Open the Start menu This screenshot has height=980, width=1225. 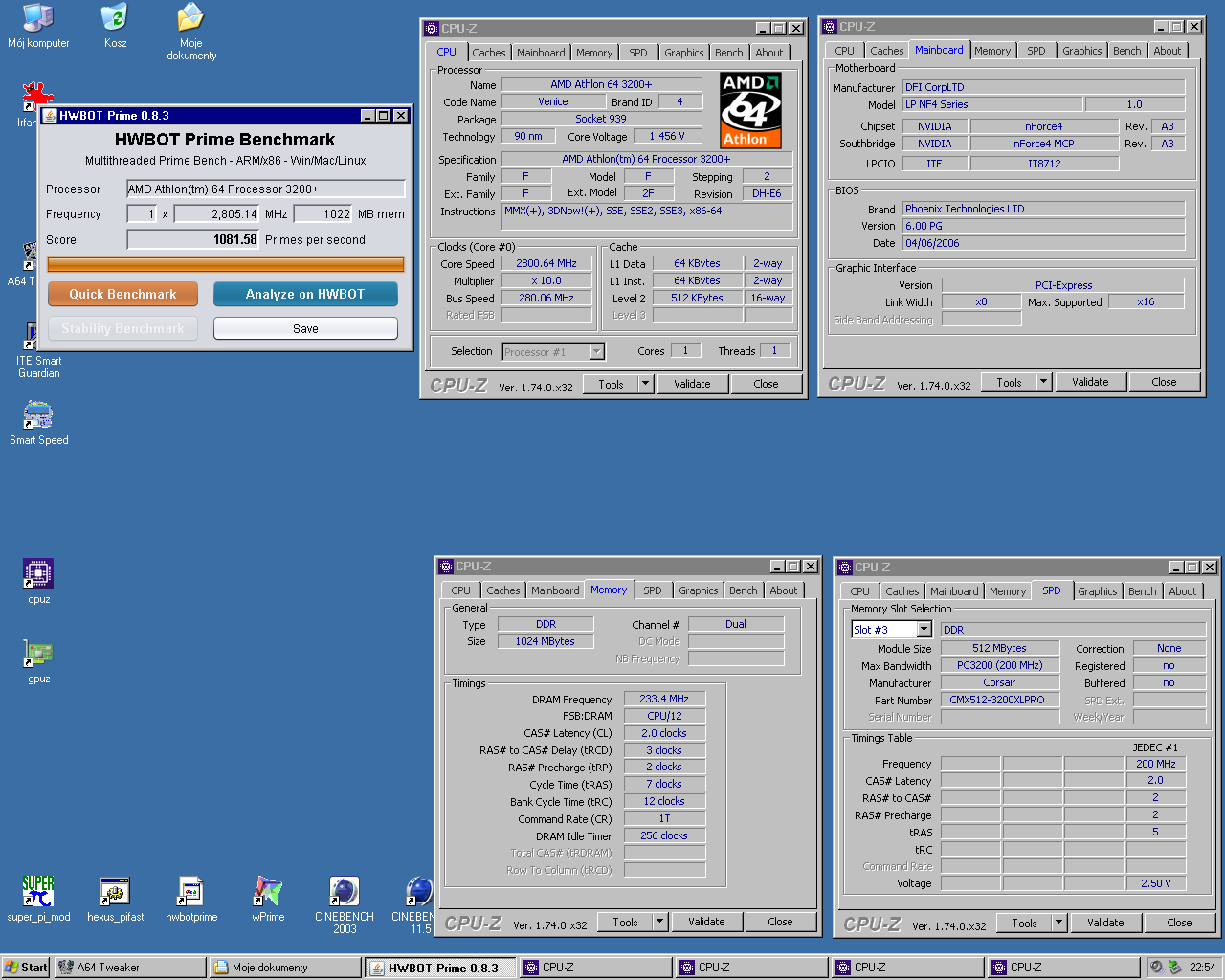click(x=26, y=968)
